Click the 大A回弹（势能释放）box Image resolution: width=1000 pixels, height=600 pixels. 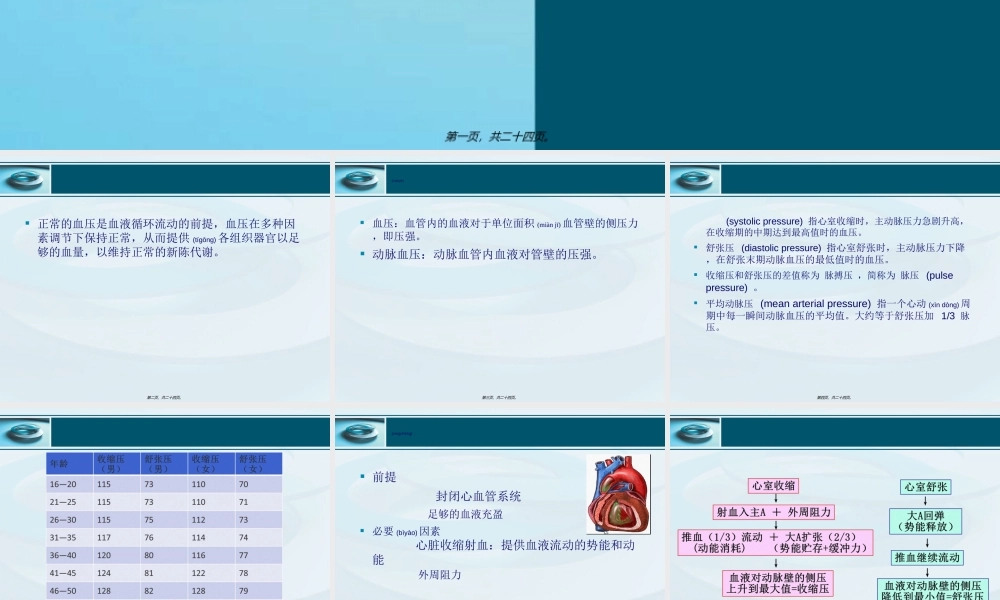pyautogui.click(x=925, y=519)
